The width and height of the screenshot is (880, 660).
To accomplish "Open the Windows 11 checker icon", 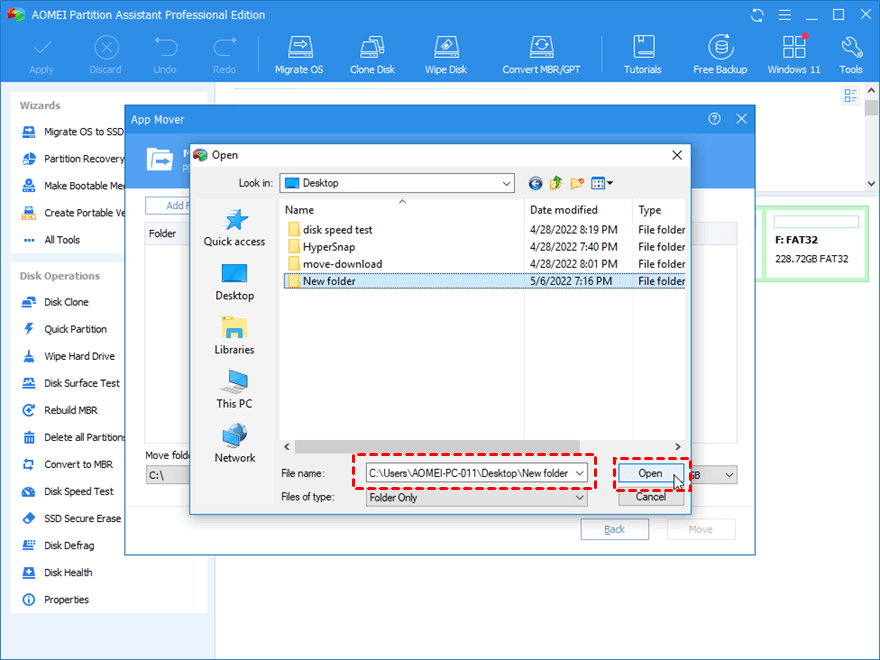I will click(x=794, y=55).
